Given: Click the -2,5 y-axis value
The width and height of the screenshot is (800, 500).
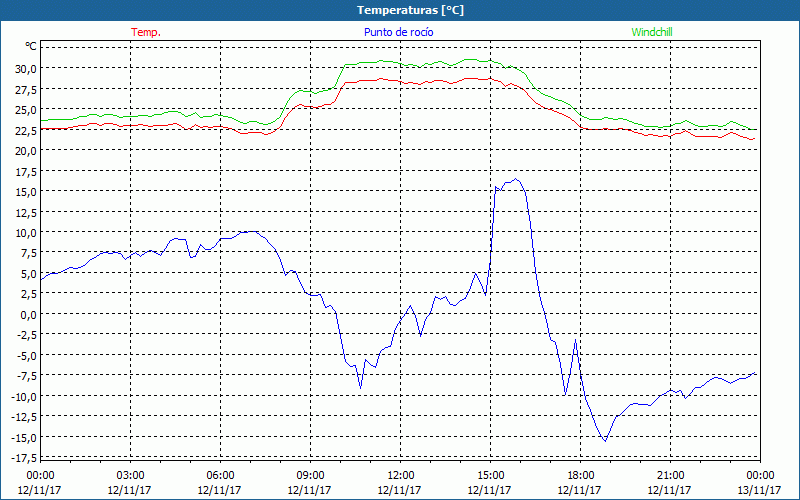Looking at the screenshot, I should (x=26, y=335).
